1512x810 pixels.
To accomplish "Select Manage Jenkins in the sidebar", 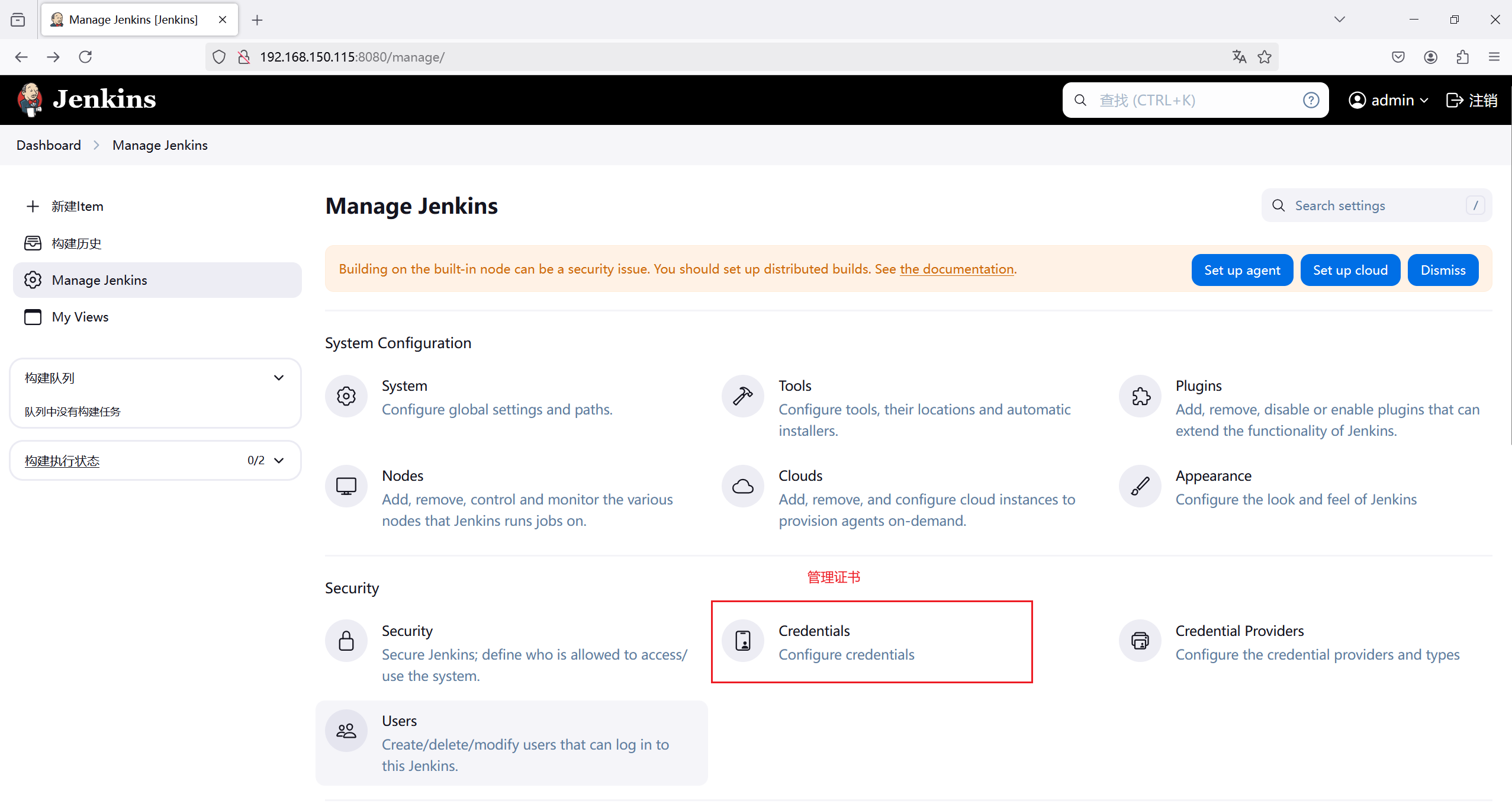I will pyautogui.click(x=157, y=280).
